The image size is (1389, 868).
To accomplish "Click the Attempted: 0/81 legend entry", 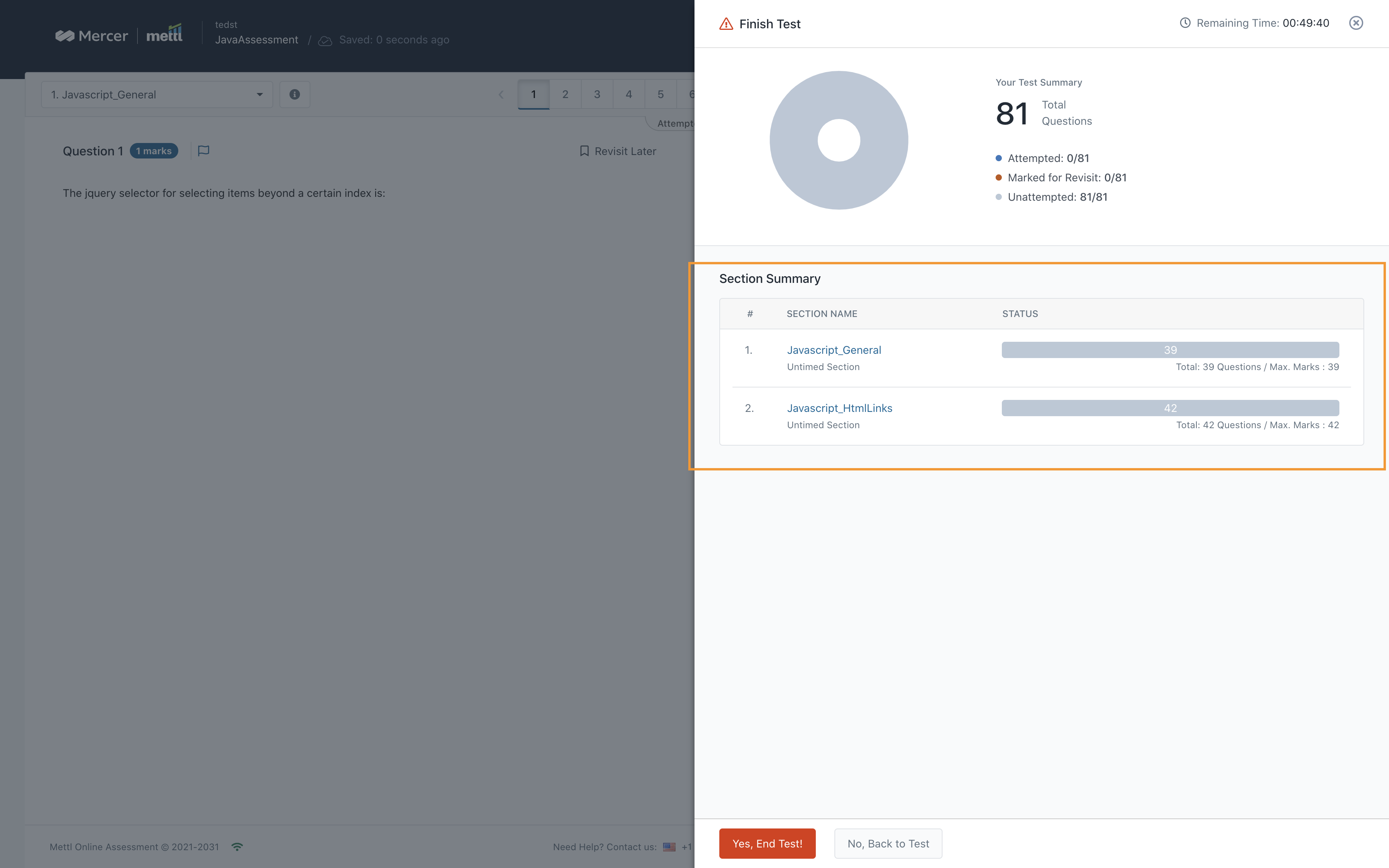I will coord(1042,158).
